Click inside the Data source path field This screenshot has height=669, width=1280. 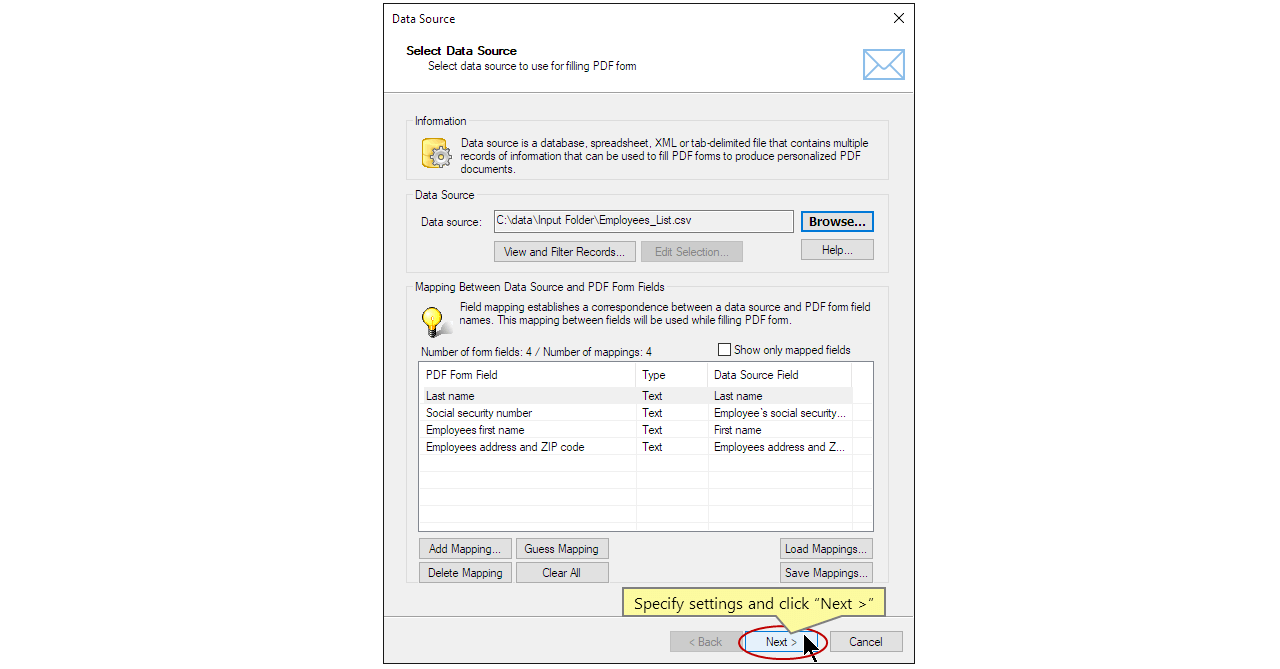click(643, 221)
